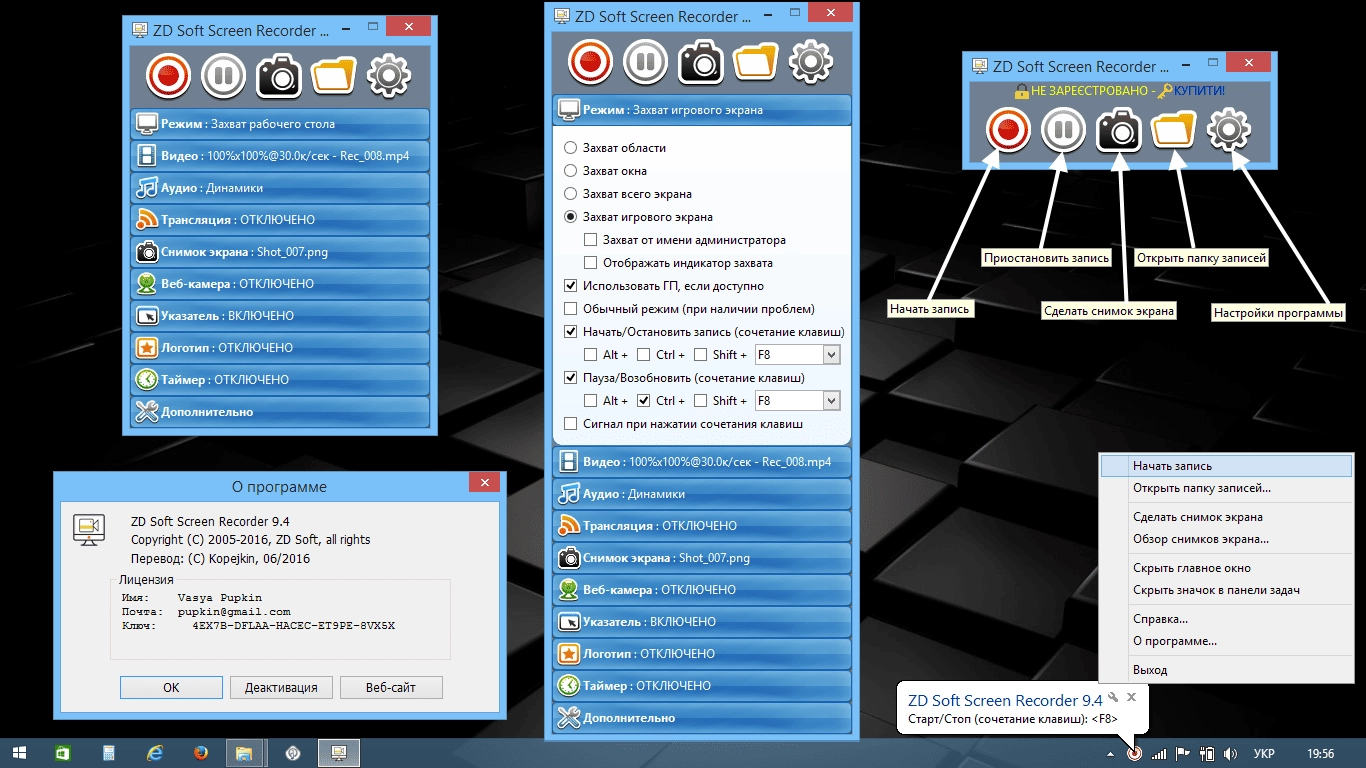Select the Захват области radio button
Viewport: 1366px width, 768px height.
tap(571, 148)
